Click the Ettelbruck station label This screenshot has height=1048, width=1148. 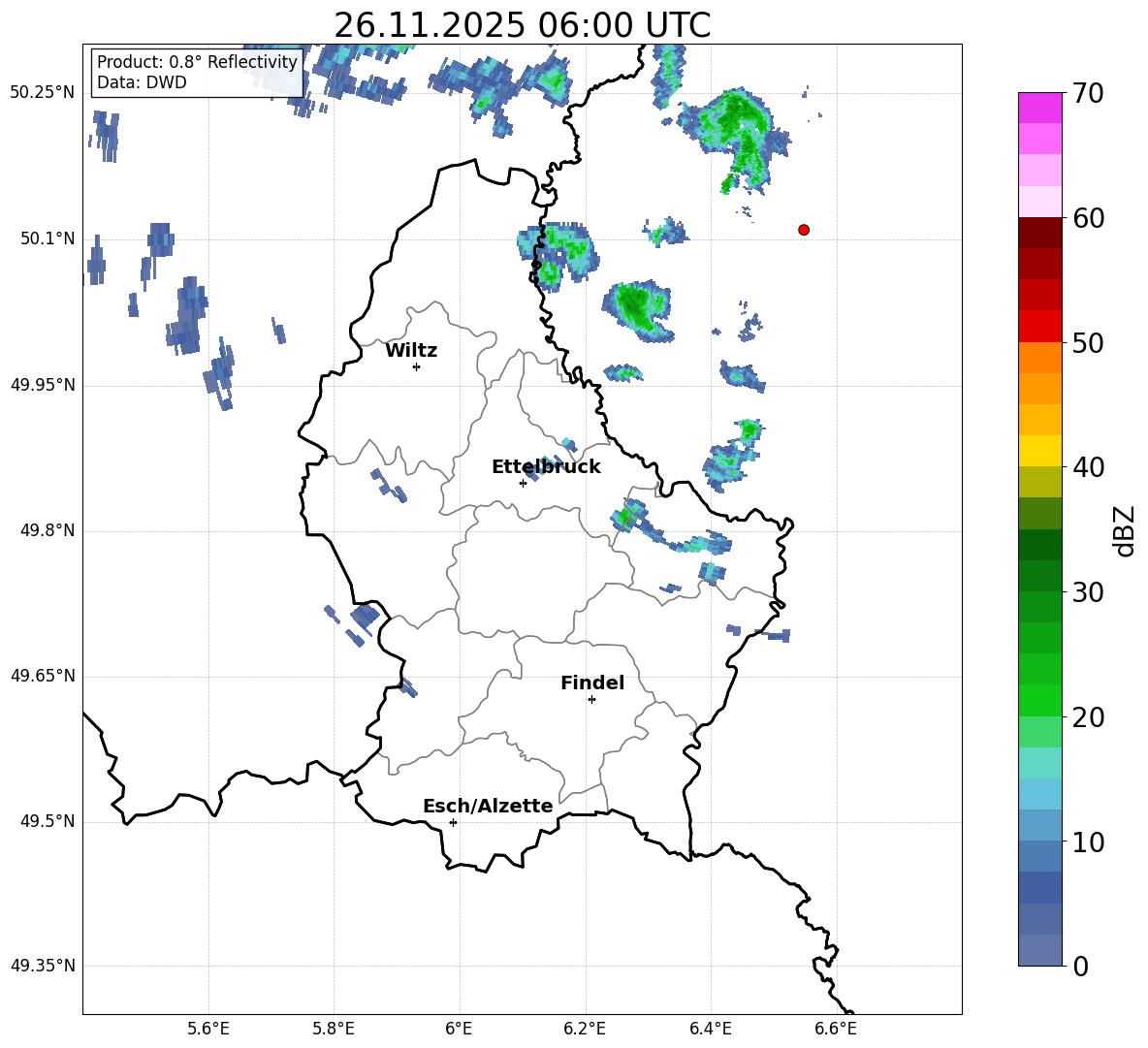click(546, 467)
